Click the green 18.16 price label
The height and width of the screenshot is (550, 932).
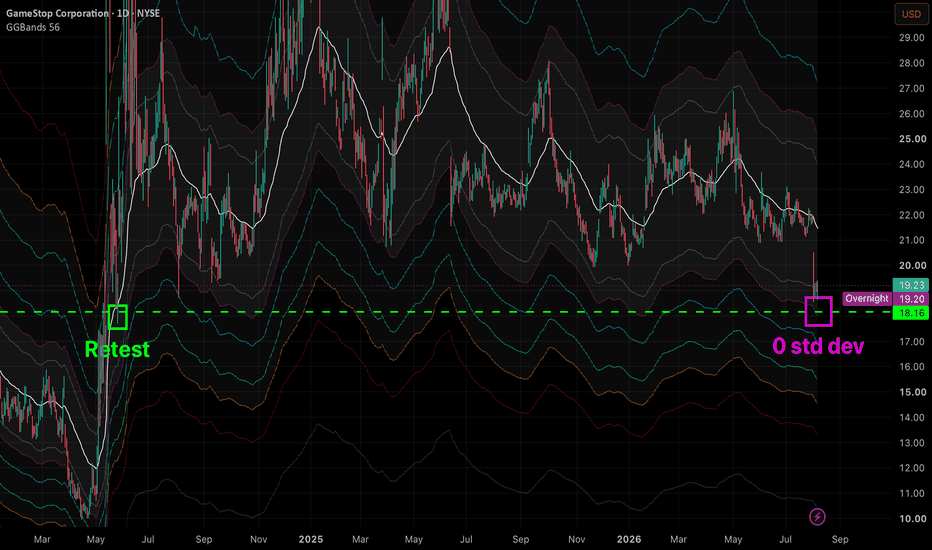tap(911, 313)
